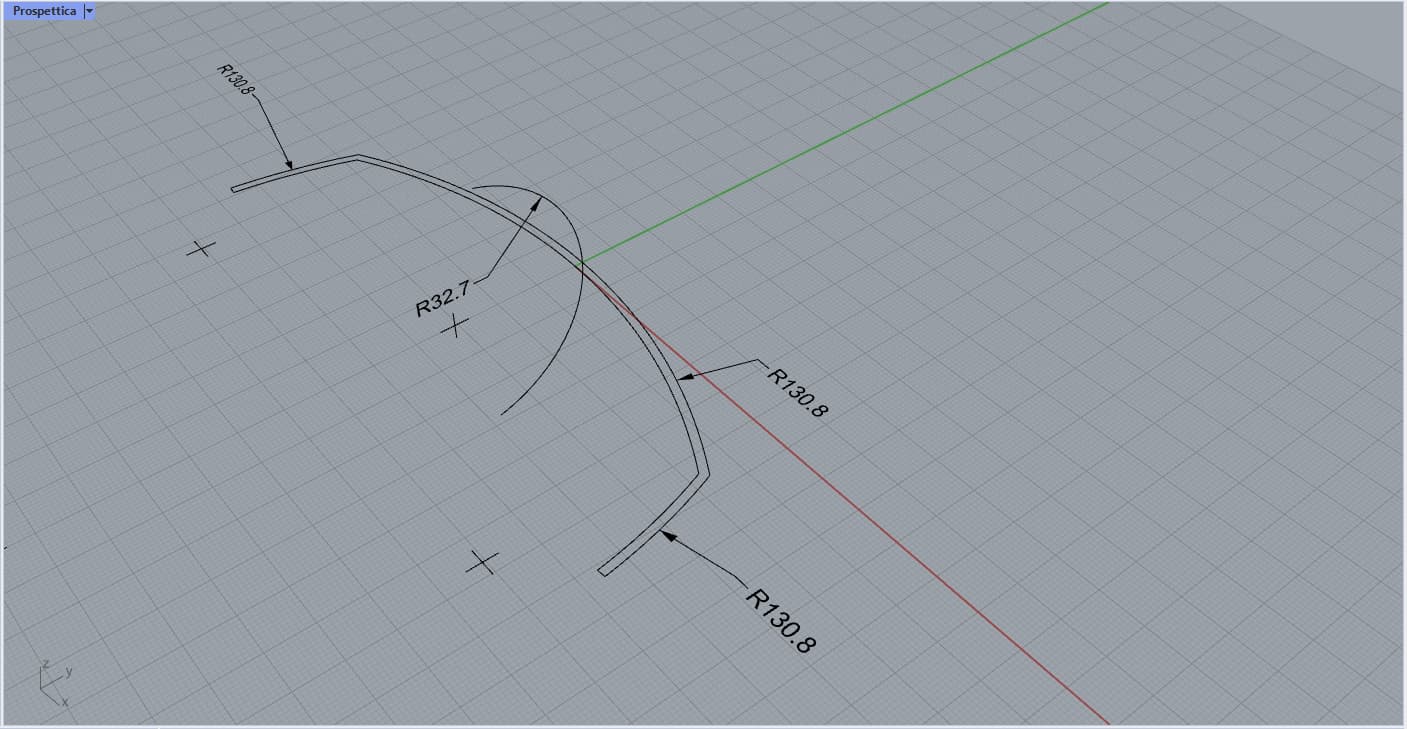Image resolution: width=1407 pixels, height=729 pixels.
Task: Click the Prospettica viewport title
Action: coord(44,11)
